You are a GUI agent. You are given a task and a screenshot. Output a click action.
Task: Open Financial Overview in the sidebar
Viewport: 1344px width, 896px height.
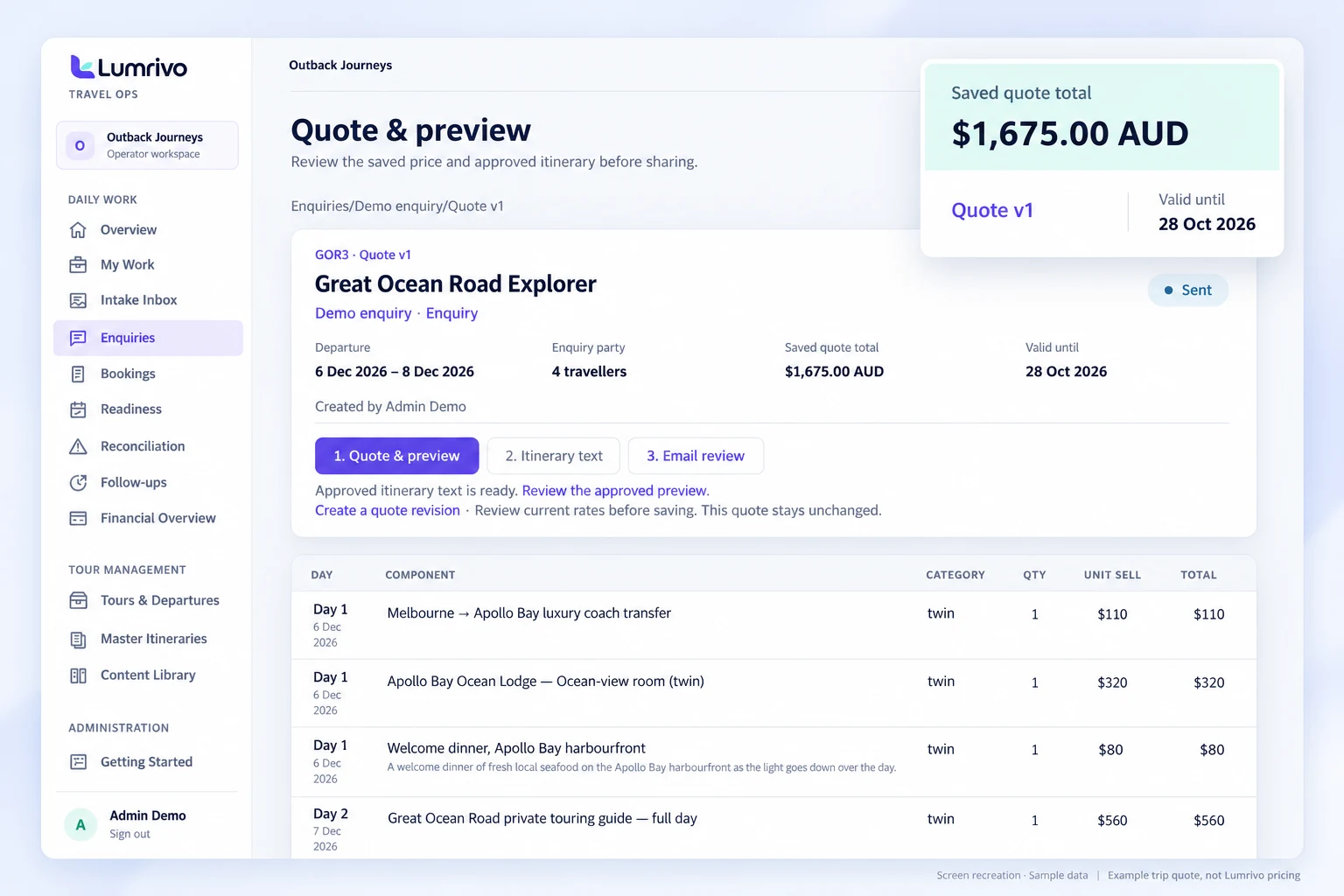coord(148,518)
